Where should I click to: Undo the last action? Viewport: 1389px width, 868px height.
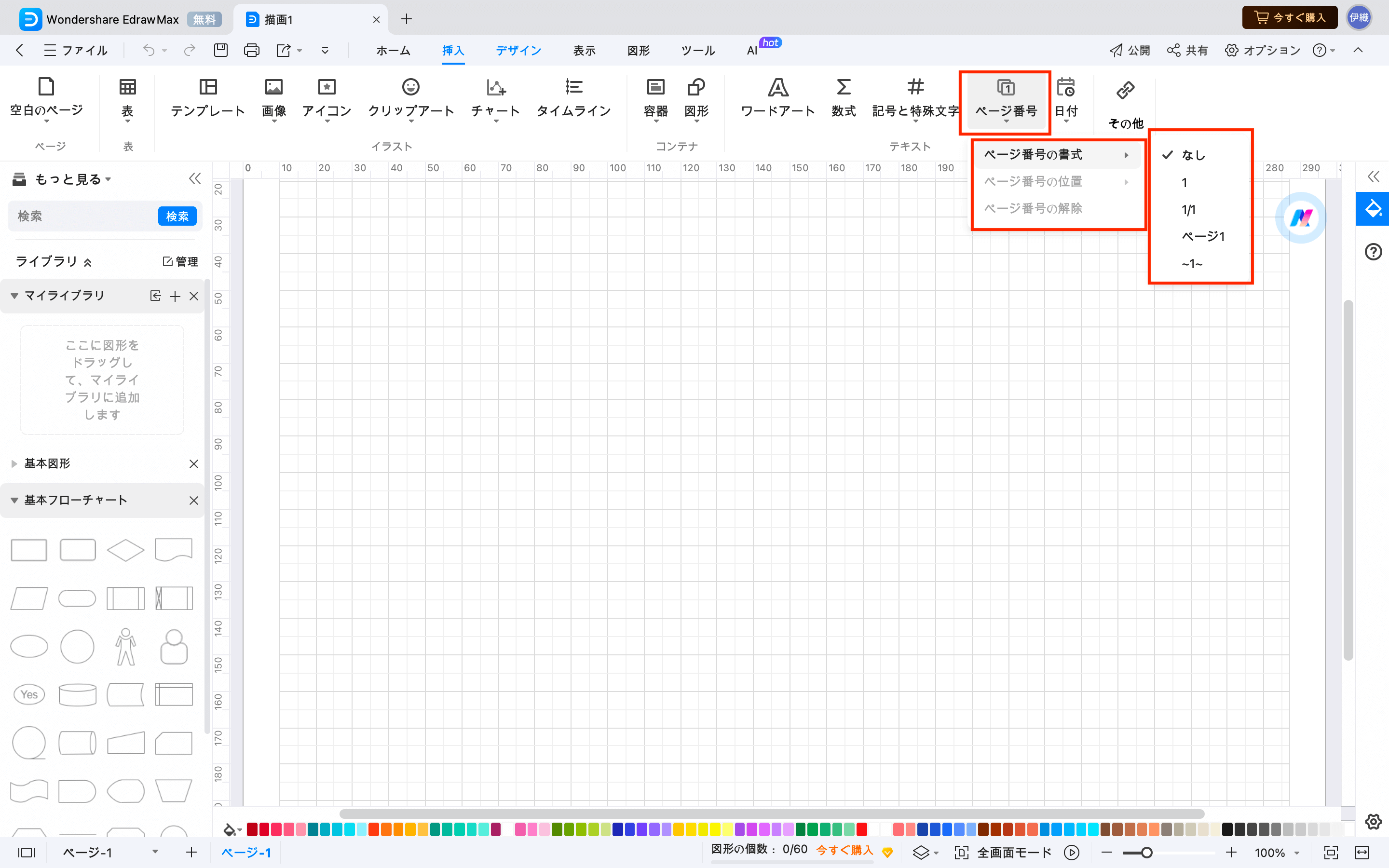click(x=149, y=51)
